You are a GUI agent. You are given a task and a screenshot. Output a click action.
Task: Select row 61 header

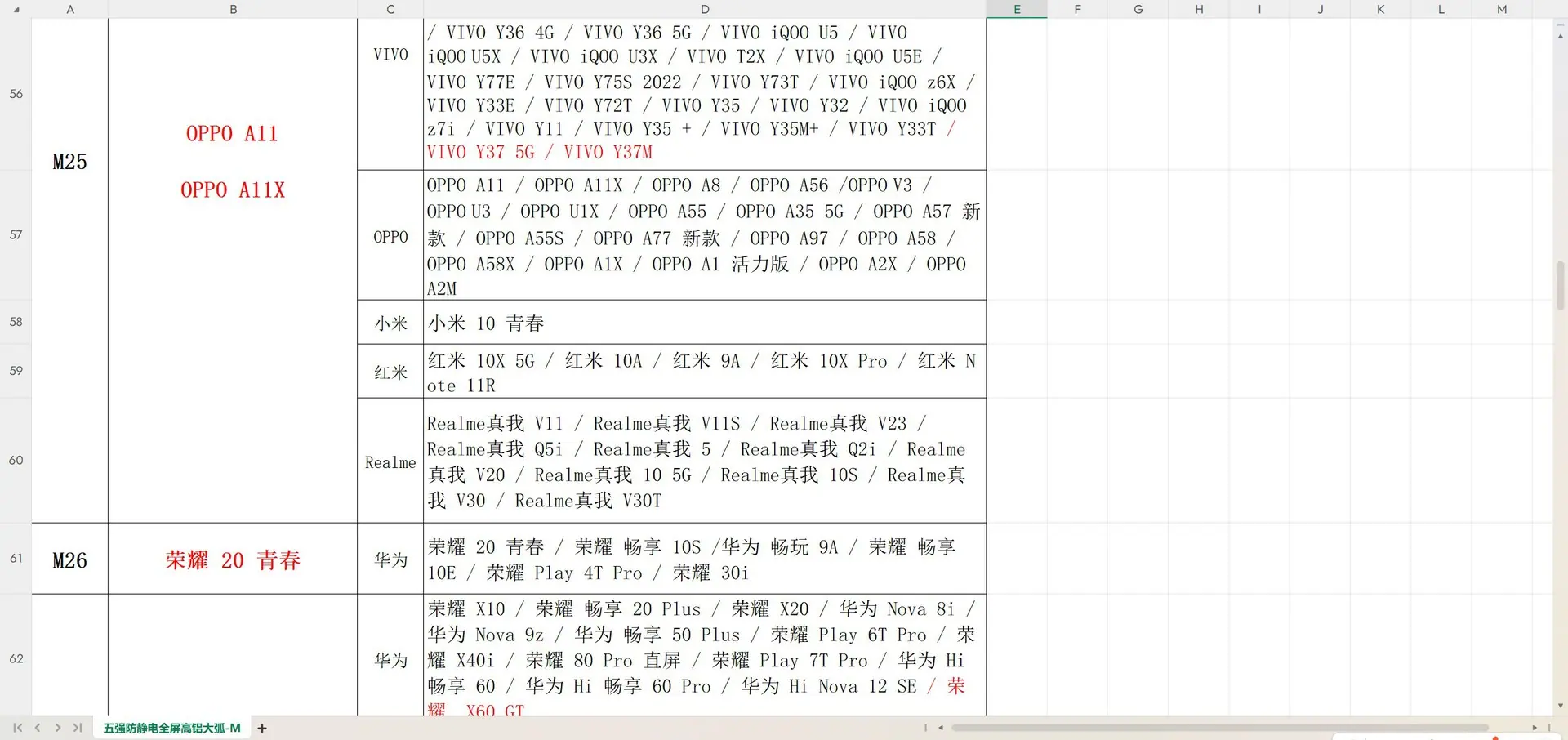[x=16, y=559]
